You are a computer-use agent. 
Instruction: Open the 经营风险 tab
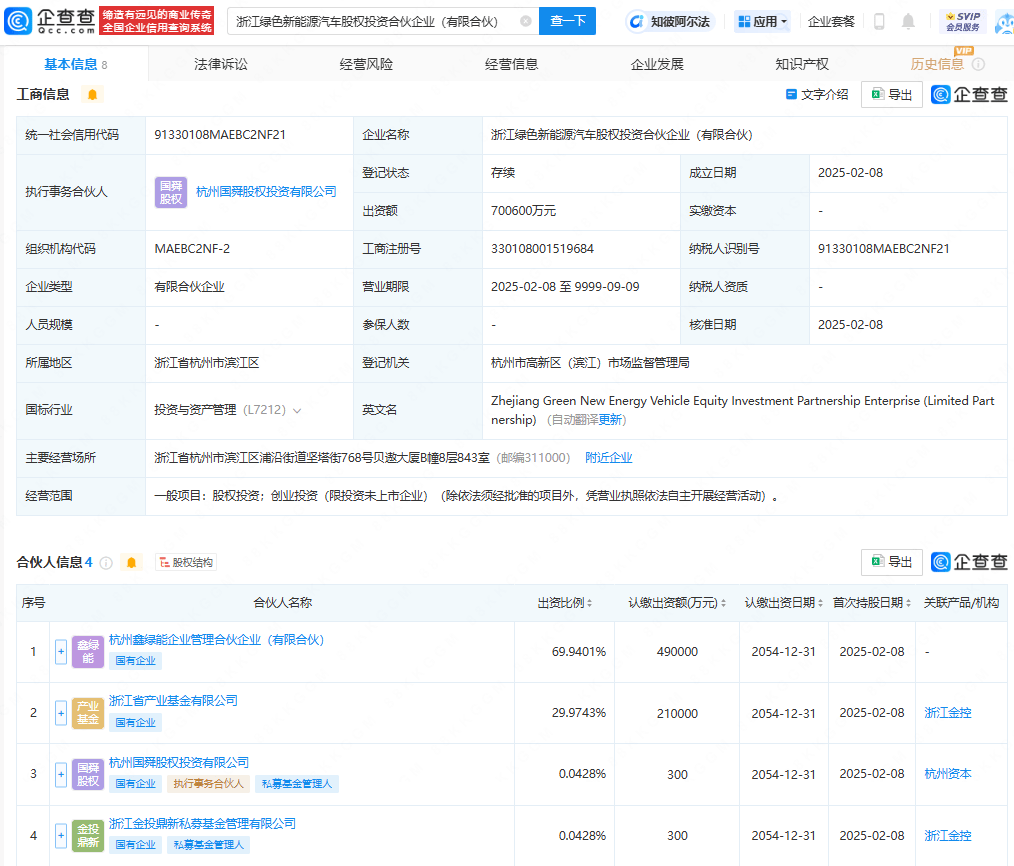point(366,64)
